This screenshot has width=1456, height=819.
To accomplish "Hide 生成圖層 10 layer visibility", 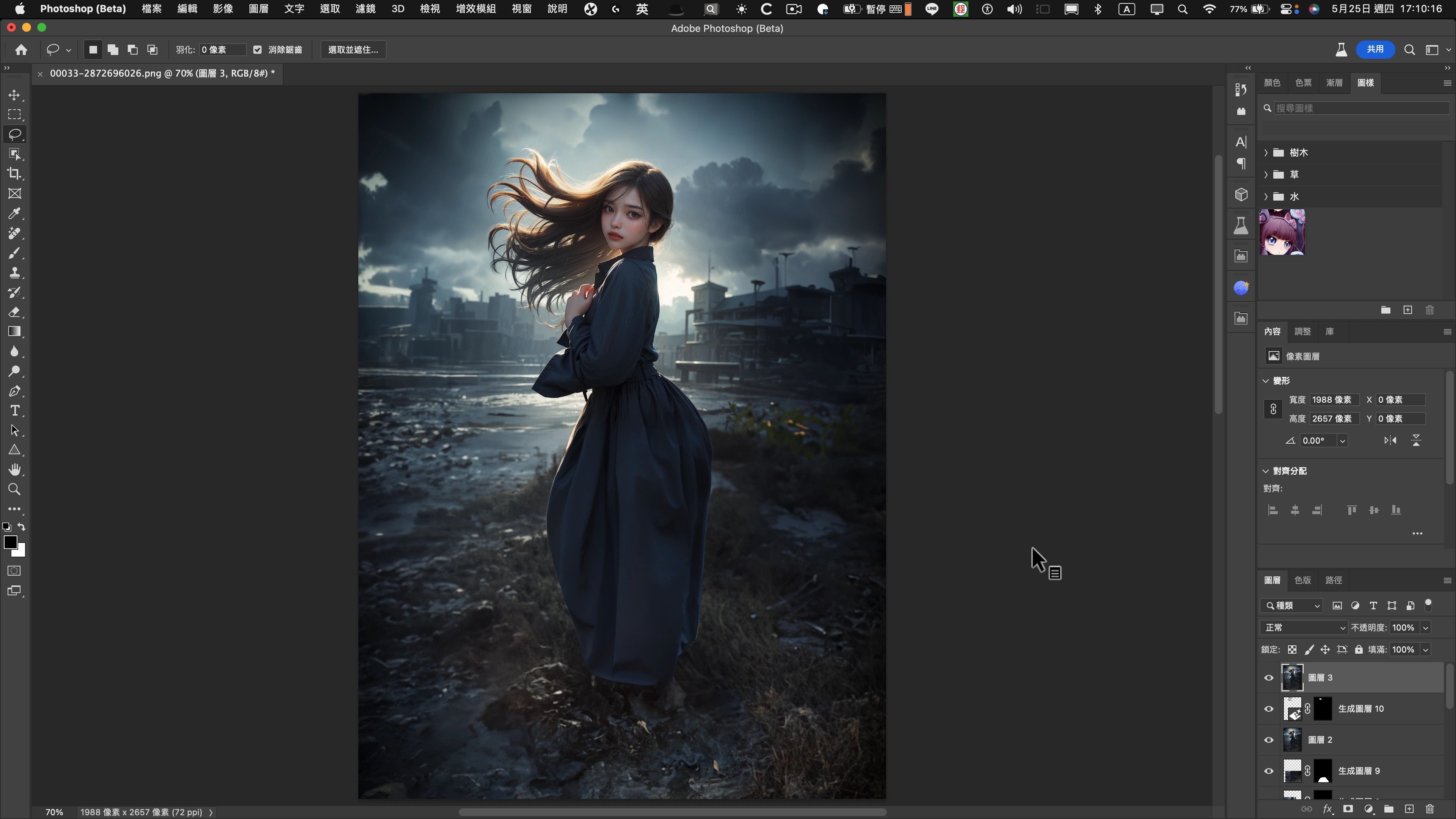I will point(1269,709).
